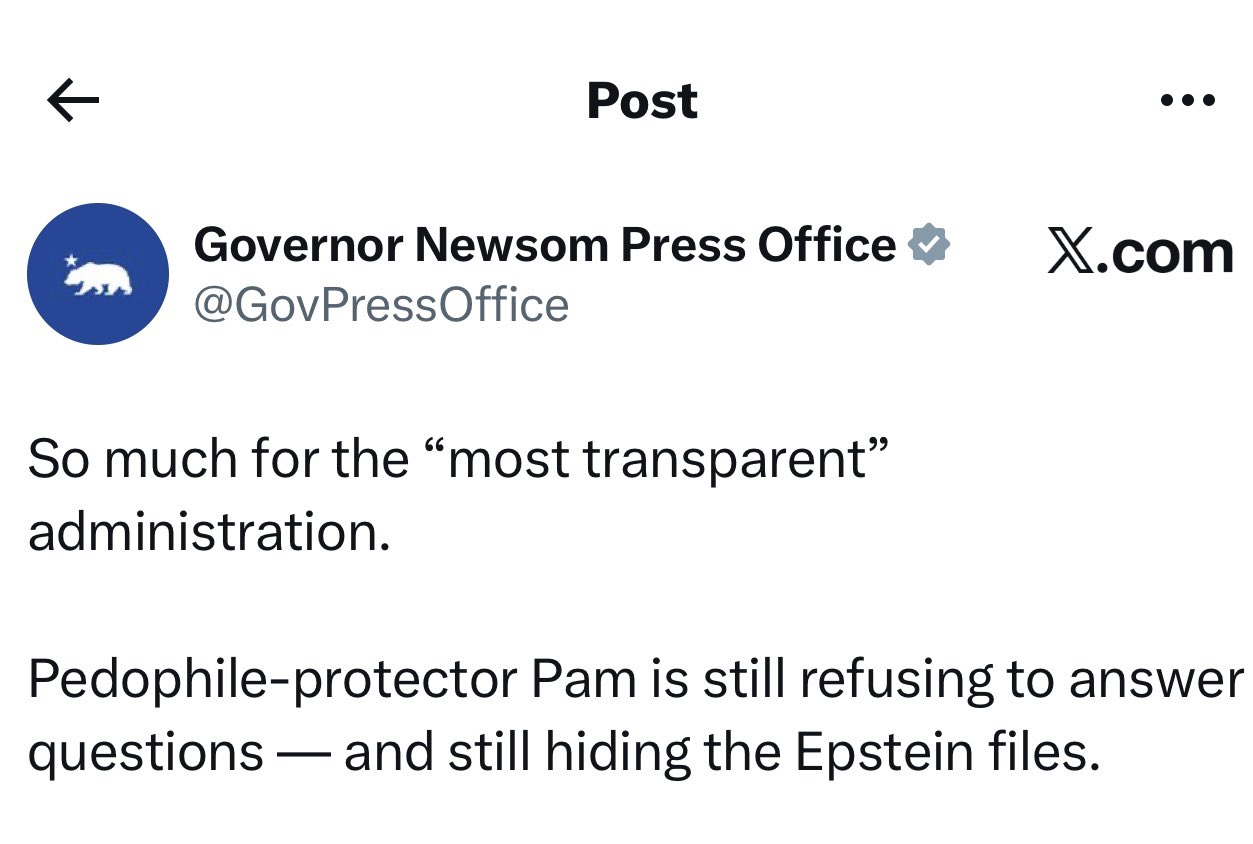Click the verified checkmark badge
1253x844 pixels.
point(929,244)
